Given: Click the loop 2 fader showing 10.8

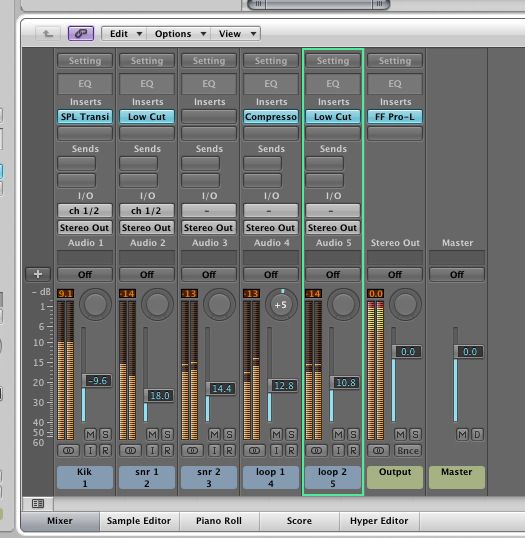Looking at the screenshot, I should [x=345, y=383].
